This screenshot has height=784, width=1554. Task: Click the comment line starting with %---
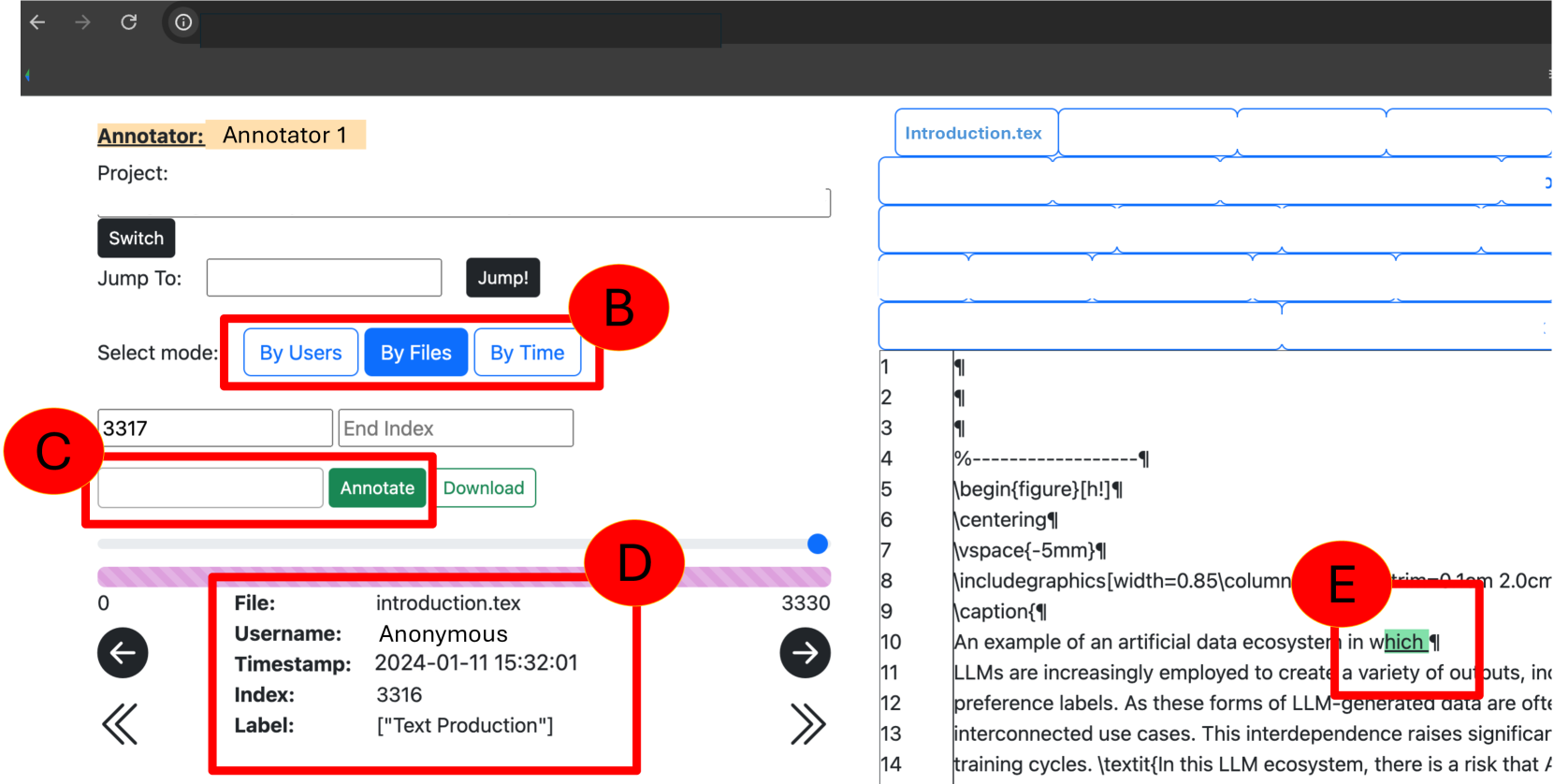tap(1051, 458)
